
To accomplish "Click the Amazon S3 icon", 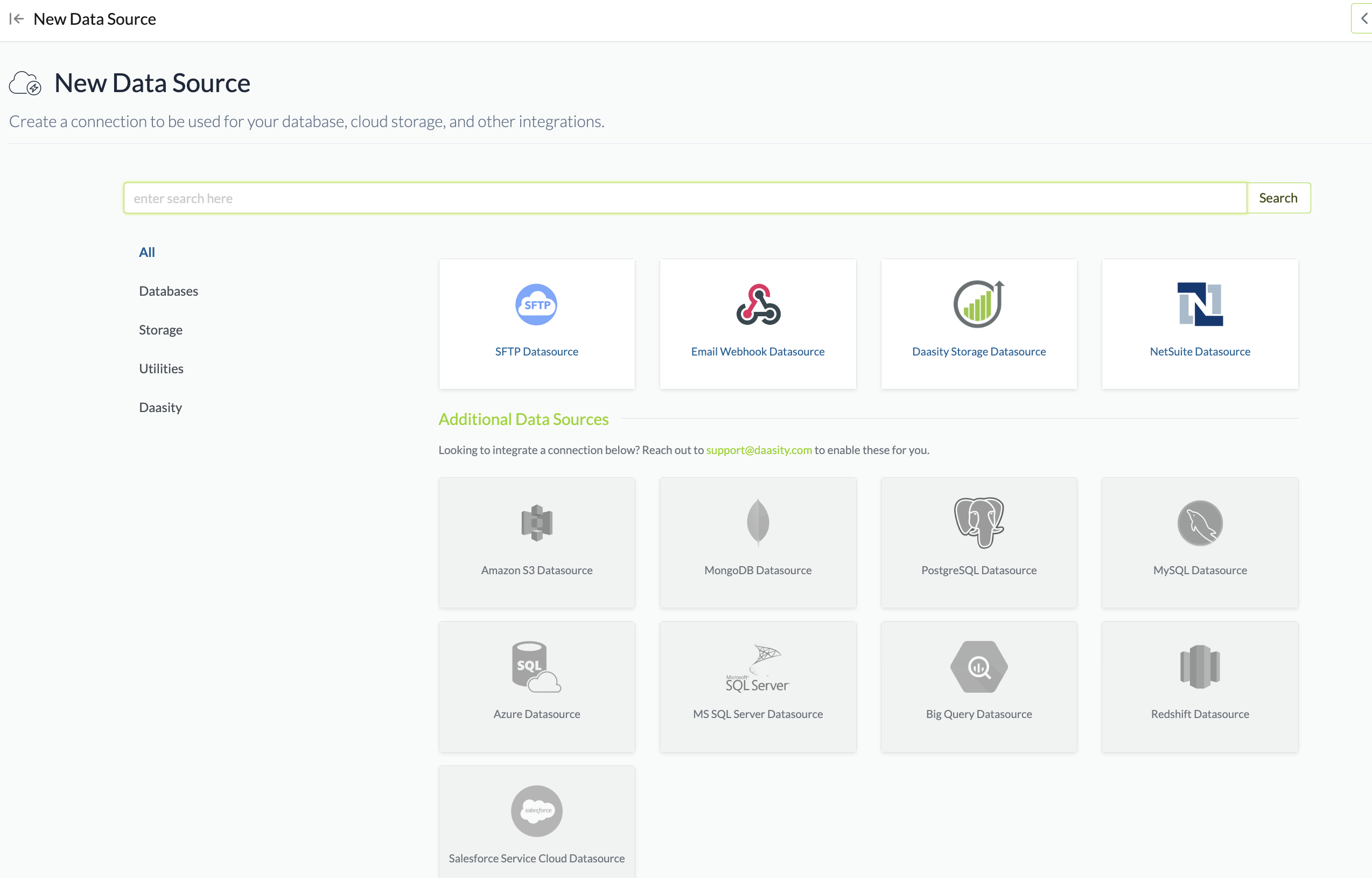I will [x=536, y=523].
